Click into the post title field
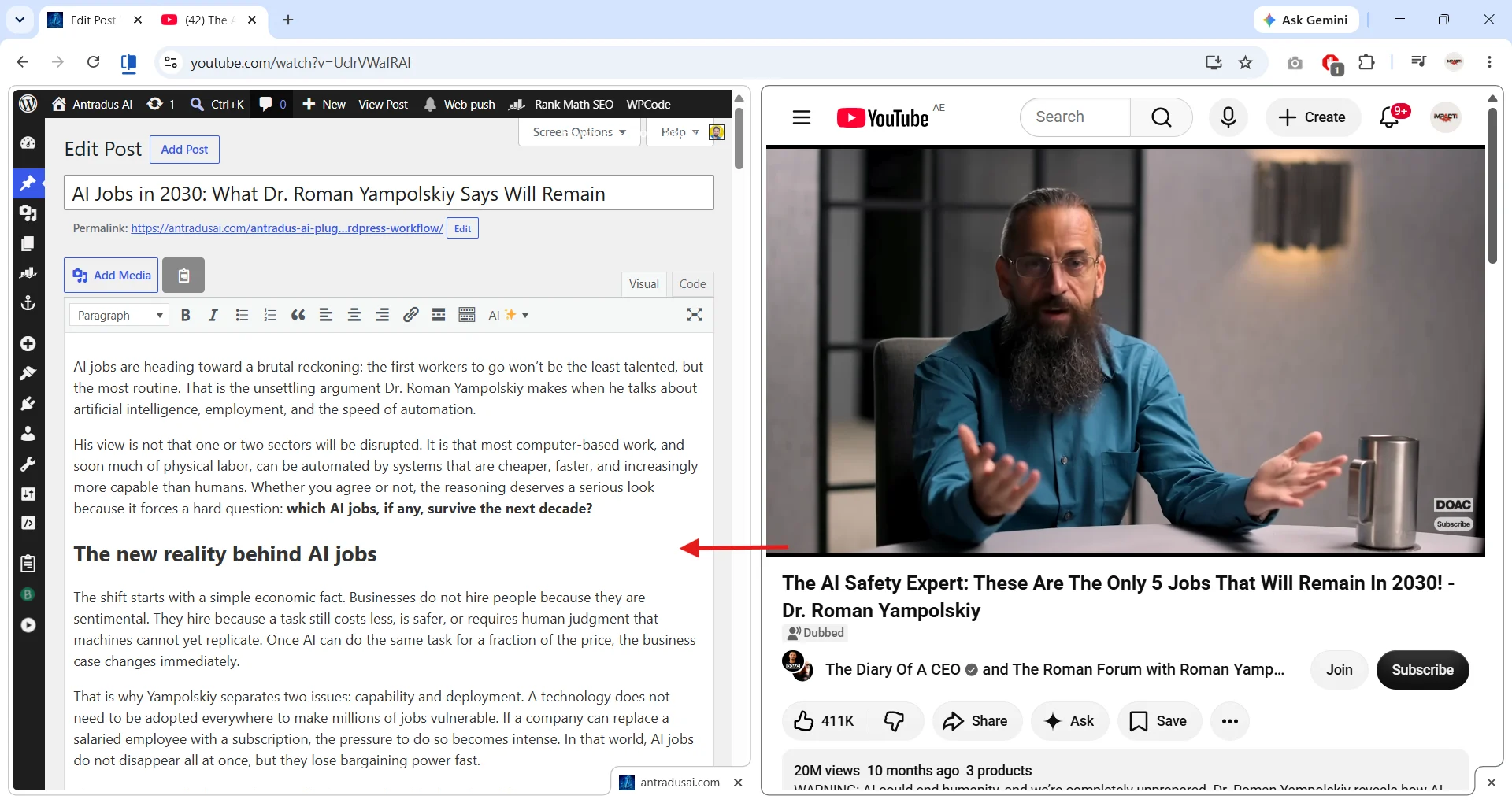The width and height of the screenshot is (1512, 803). [x=389, y=193]
